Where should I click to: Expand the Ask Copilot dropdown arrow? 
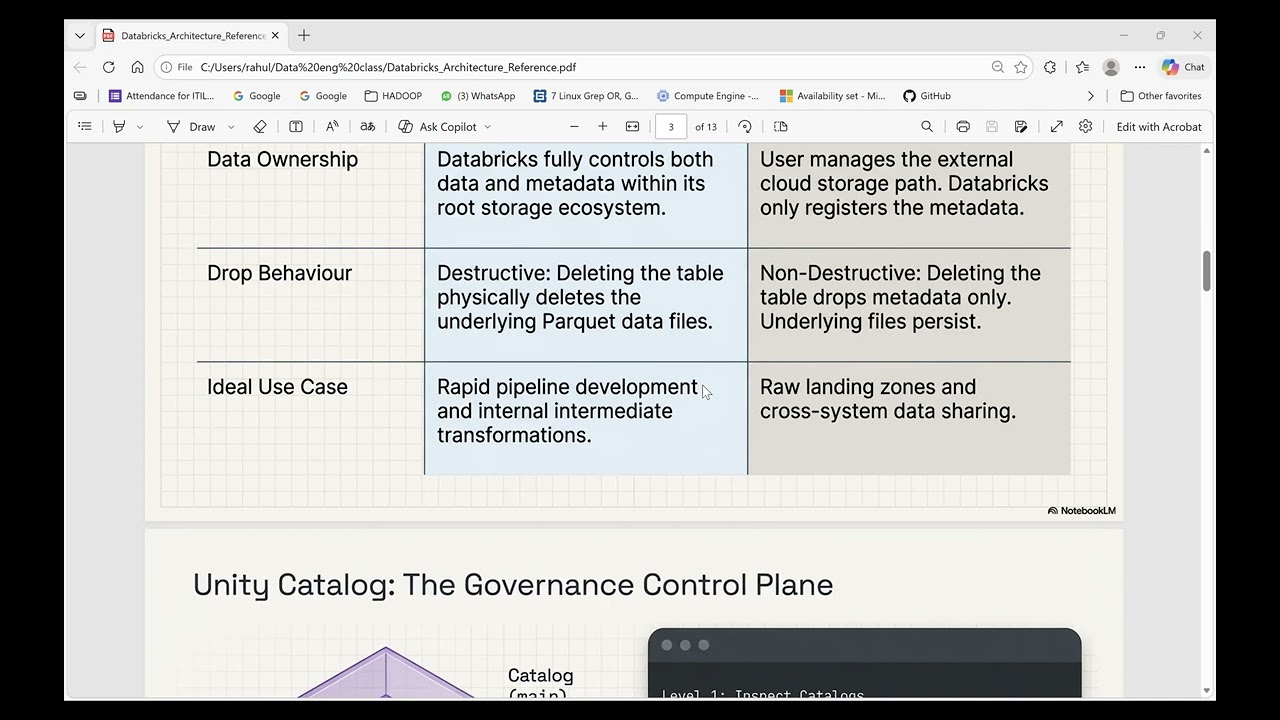[x=488, y=127]
